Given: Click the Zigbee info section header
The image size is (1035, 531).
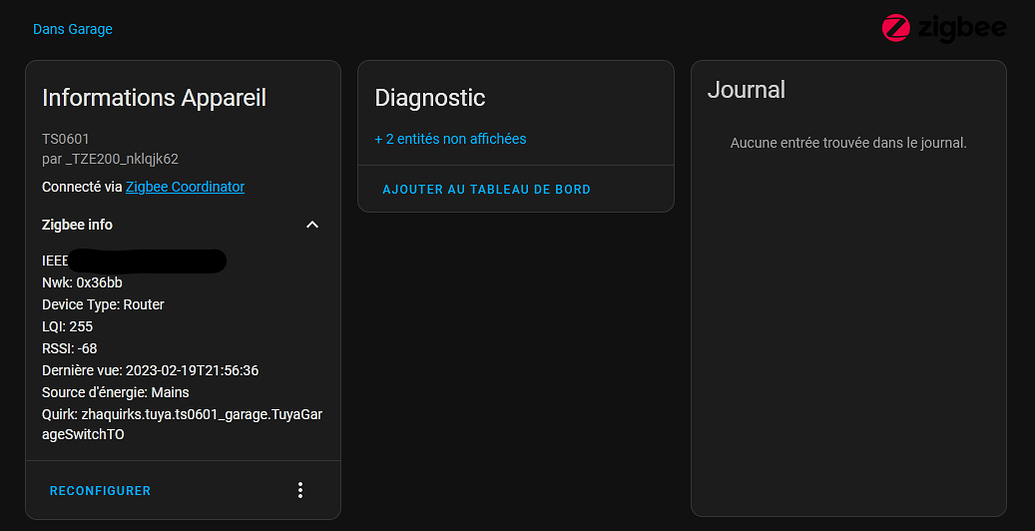Looking at the screenshot, I should click(x=78, y=225).
